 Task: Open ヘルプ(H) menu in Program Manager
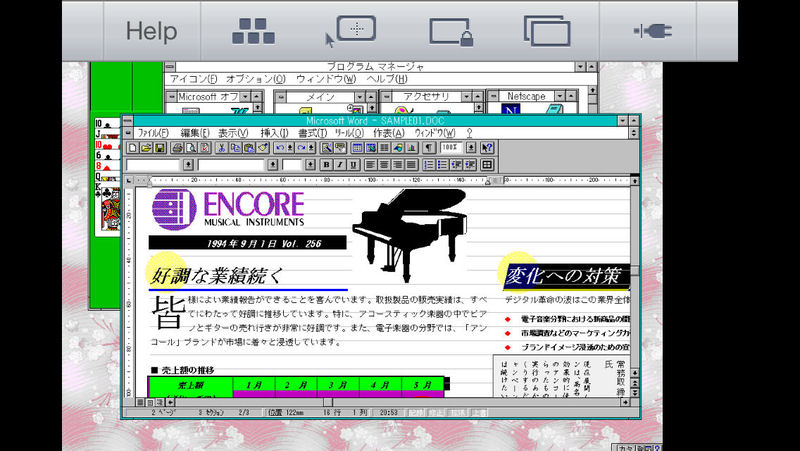point(387,79)
